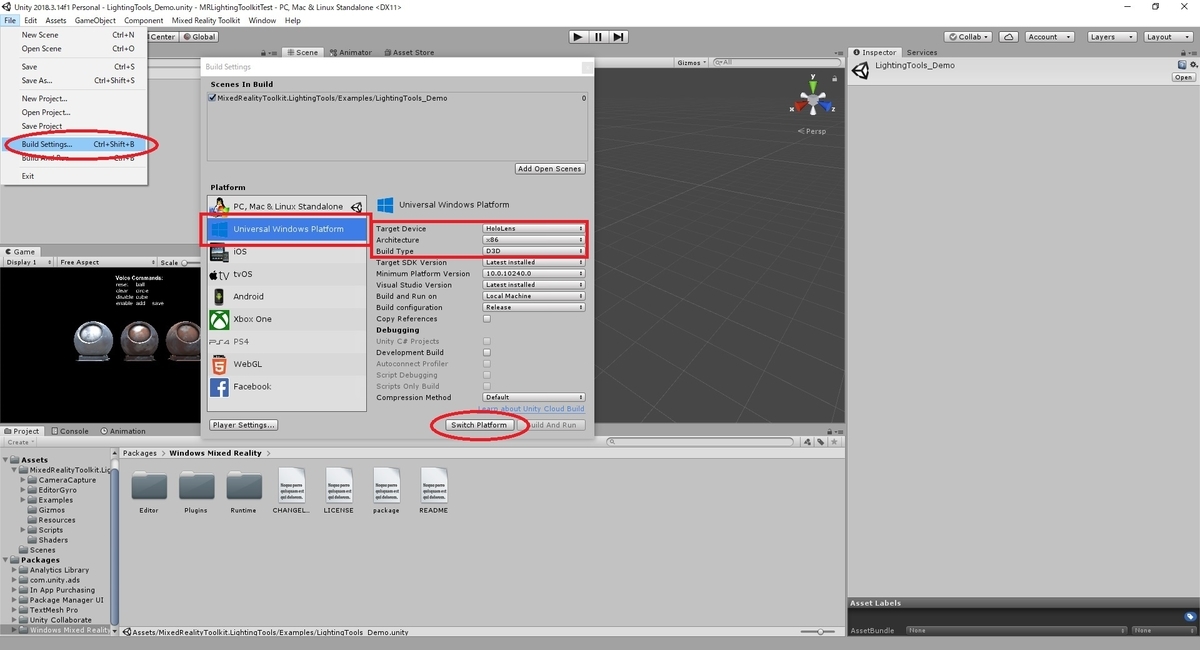The image size is (1200, 650).
Task: Select the package file icon
Action: [x=386, y=485]
